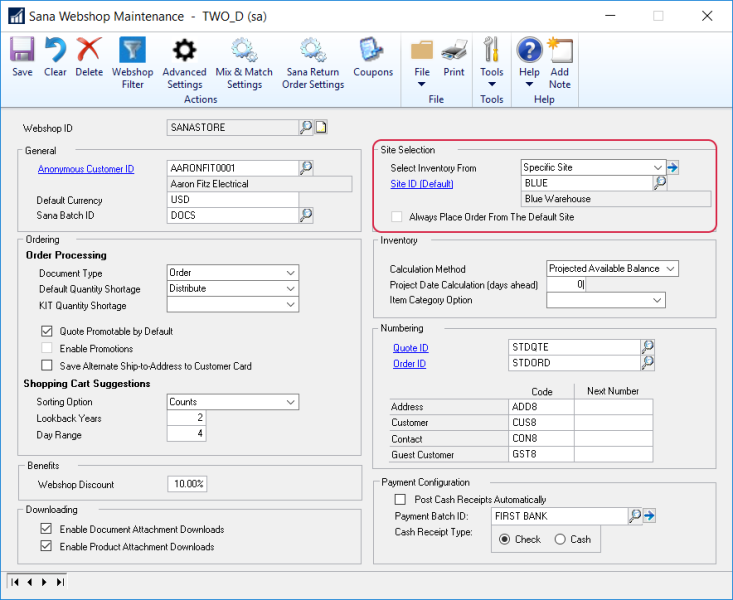
Task: Open the Help menu
Action: (529, 64)
